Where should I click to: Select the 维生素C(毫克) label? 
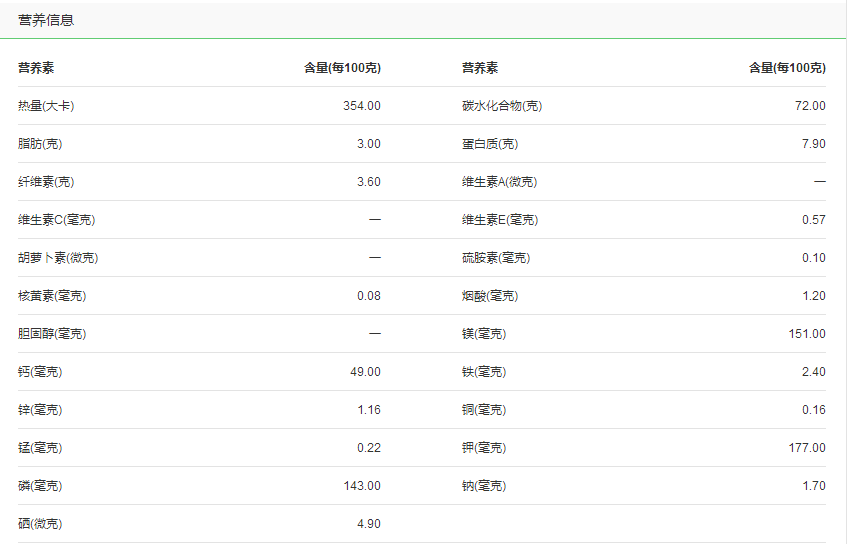click(x=57, y=220)
